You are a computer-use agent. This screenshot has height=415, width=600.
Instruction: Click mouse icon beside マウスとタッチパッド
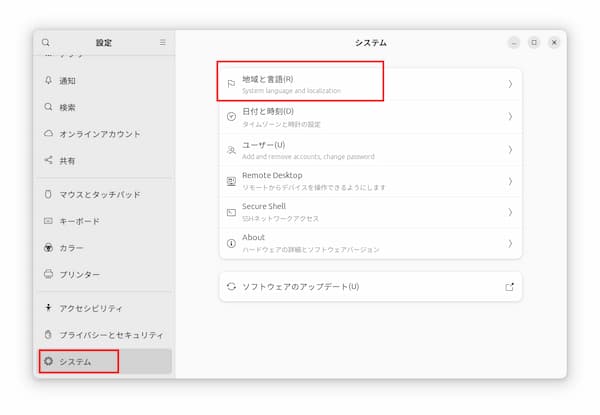click(x=48, y=194)
